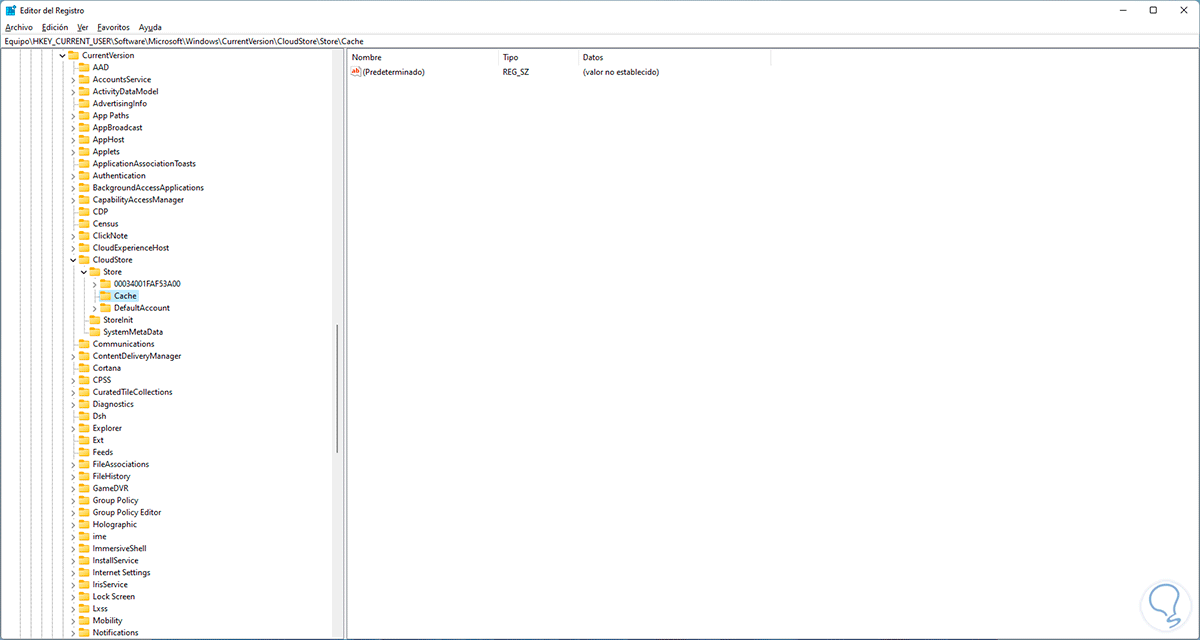Collapse the CloudStore key
Viewport: 1200px width, 640px height.
click(73, 260)
